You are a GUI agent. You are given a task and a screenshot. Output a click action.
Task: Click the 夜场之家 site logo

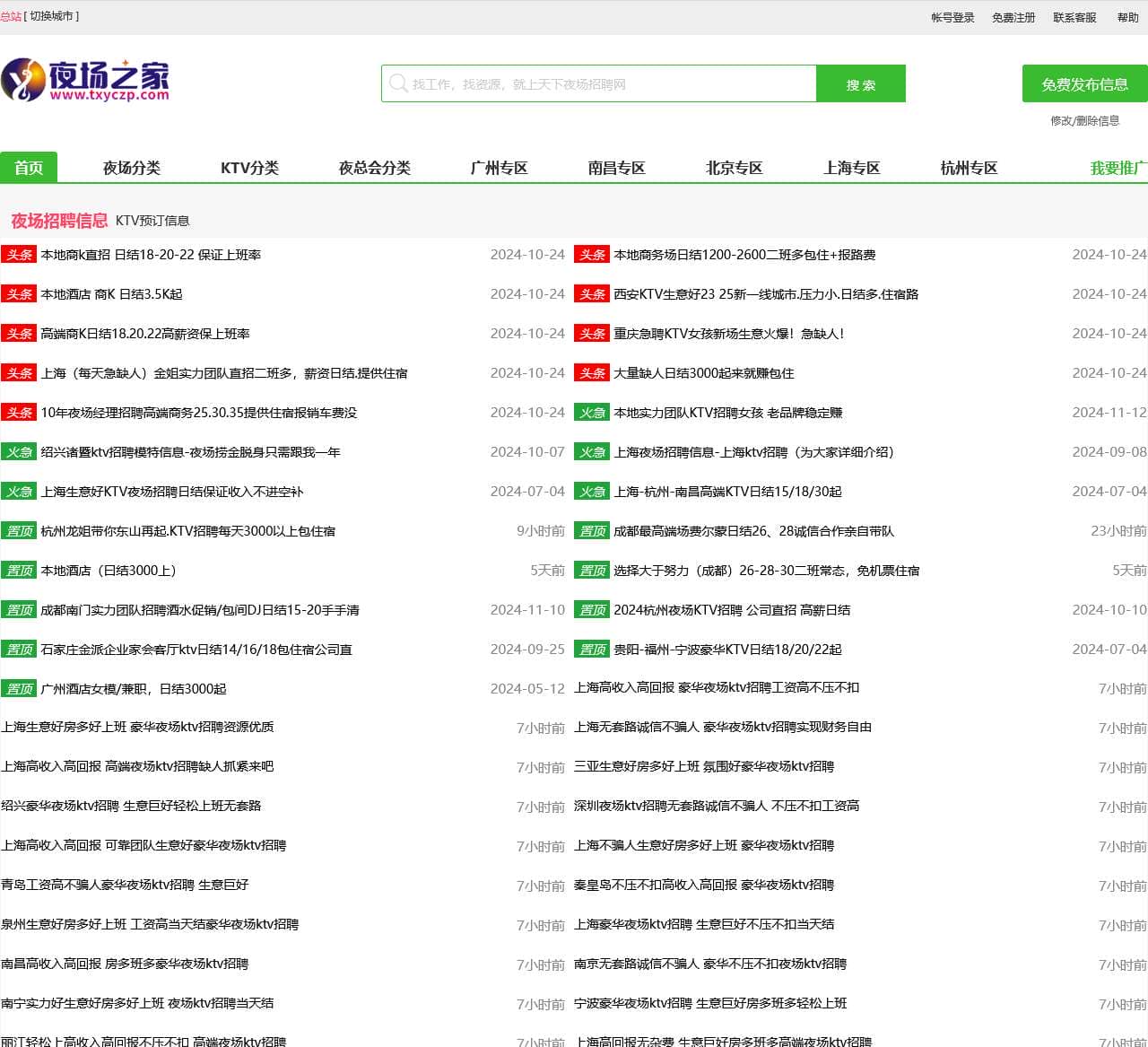[85, 81]
